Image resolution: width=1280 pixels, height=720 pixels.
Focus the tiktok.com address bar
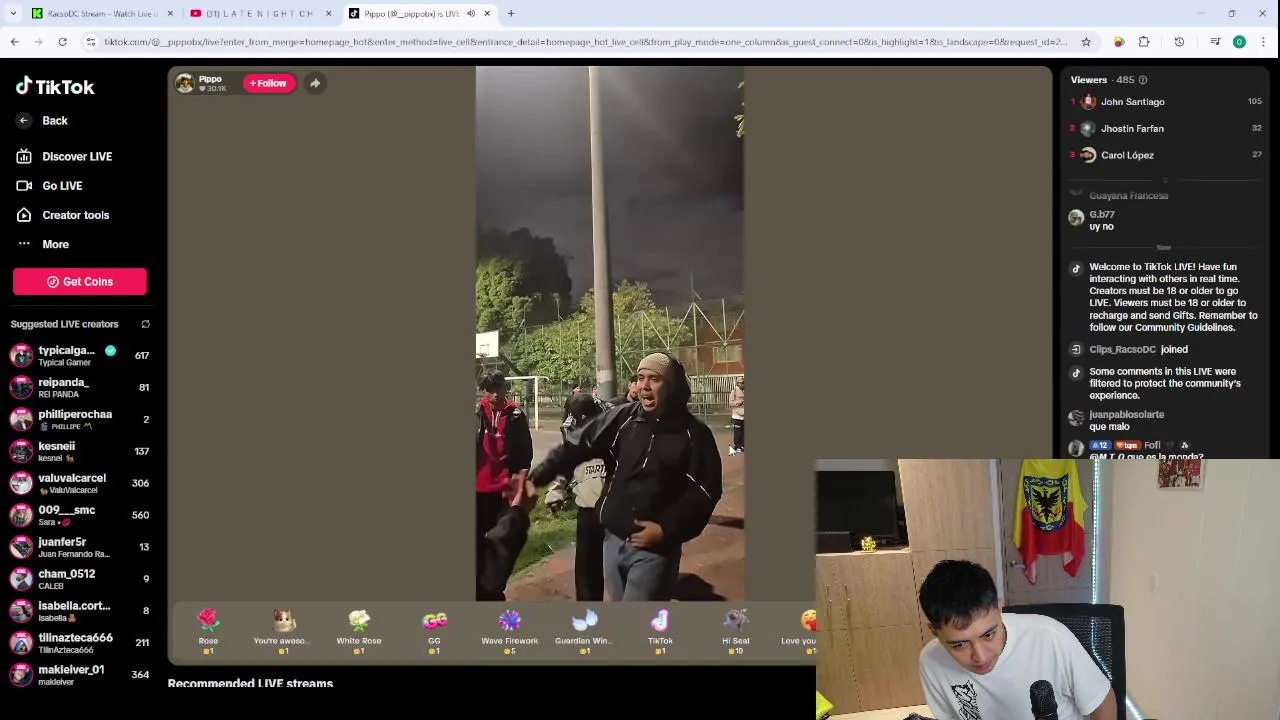(586, 42)
